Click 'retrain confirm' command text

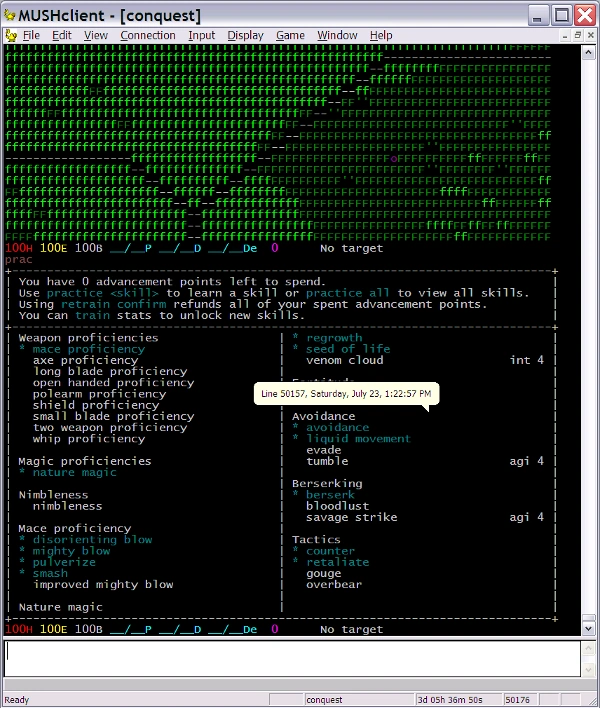click(113, 304)
